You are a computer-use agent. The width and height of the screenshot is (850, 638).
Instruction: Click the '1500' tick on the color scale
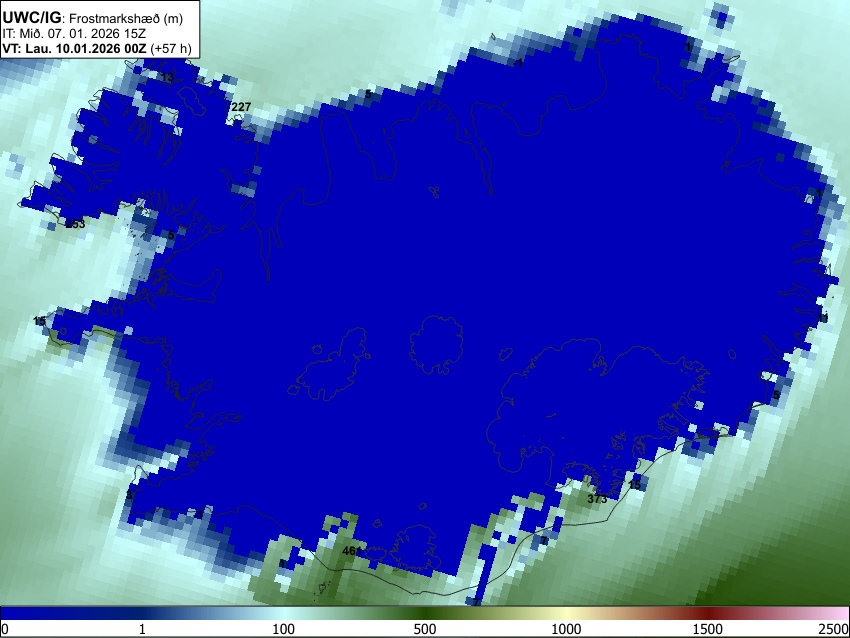pos(708,629)
